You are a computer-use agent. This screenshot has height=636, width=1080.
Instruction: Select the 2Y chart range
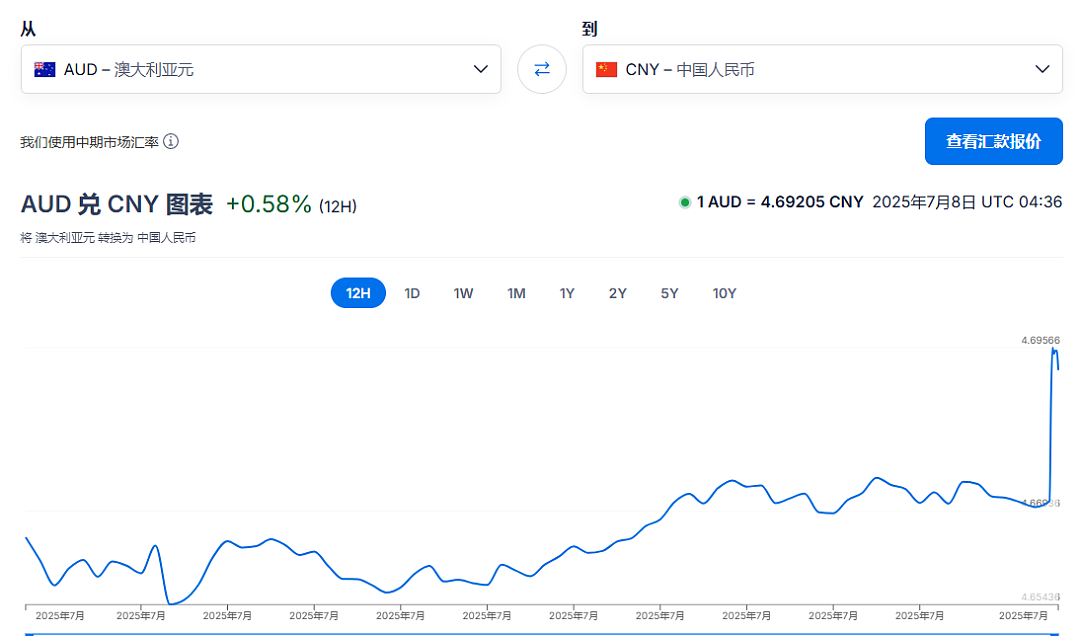tap(618, 293)
